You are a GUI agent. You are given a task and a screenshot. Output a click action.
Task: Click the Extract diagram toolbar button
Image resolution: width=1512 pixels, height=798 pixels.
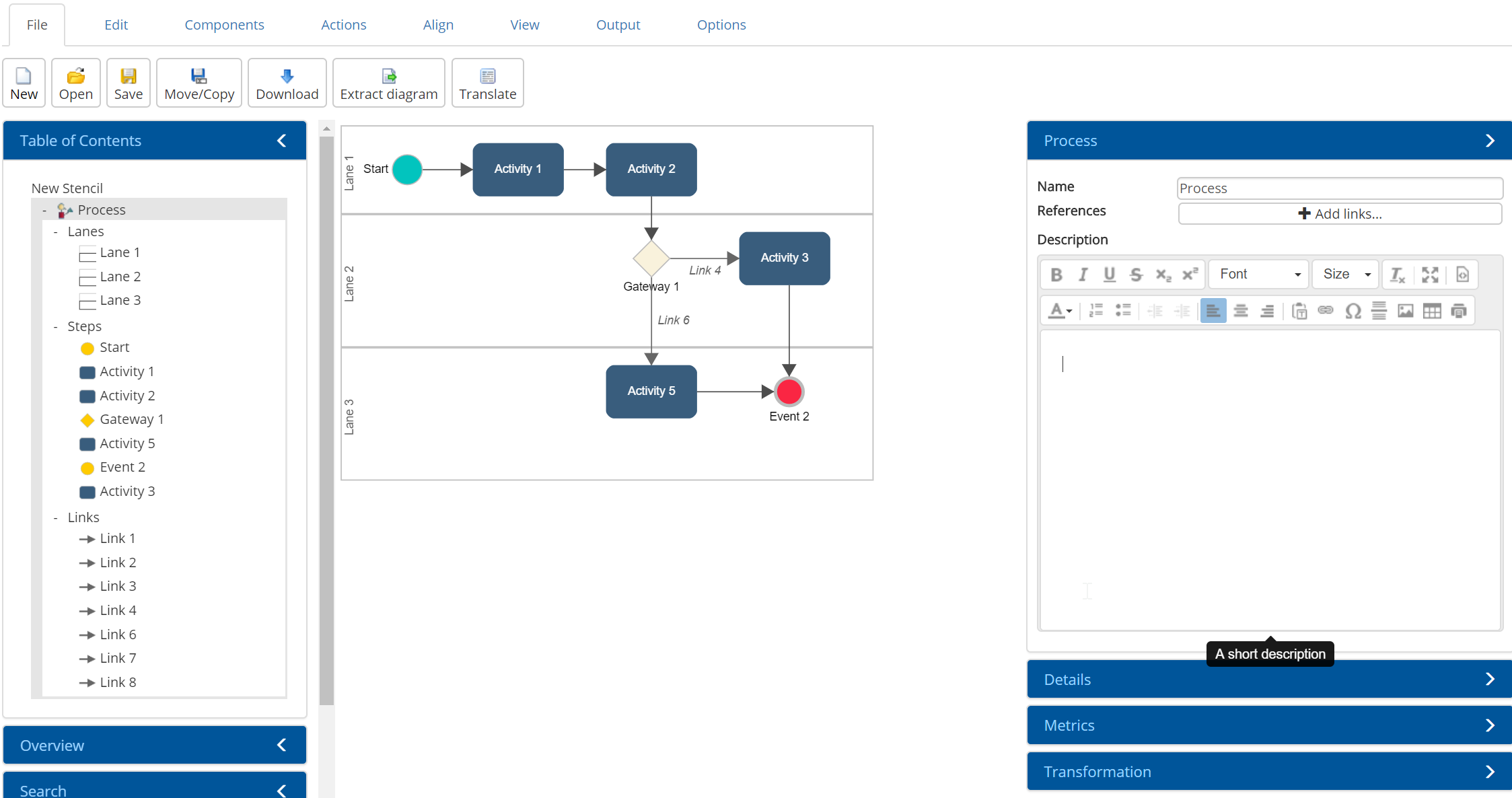pyautogui.click(x=388, y=83)
